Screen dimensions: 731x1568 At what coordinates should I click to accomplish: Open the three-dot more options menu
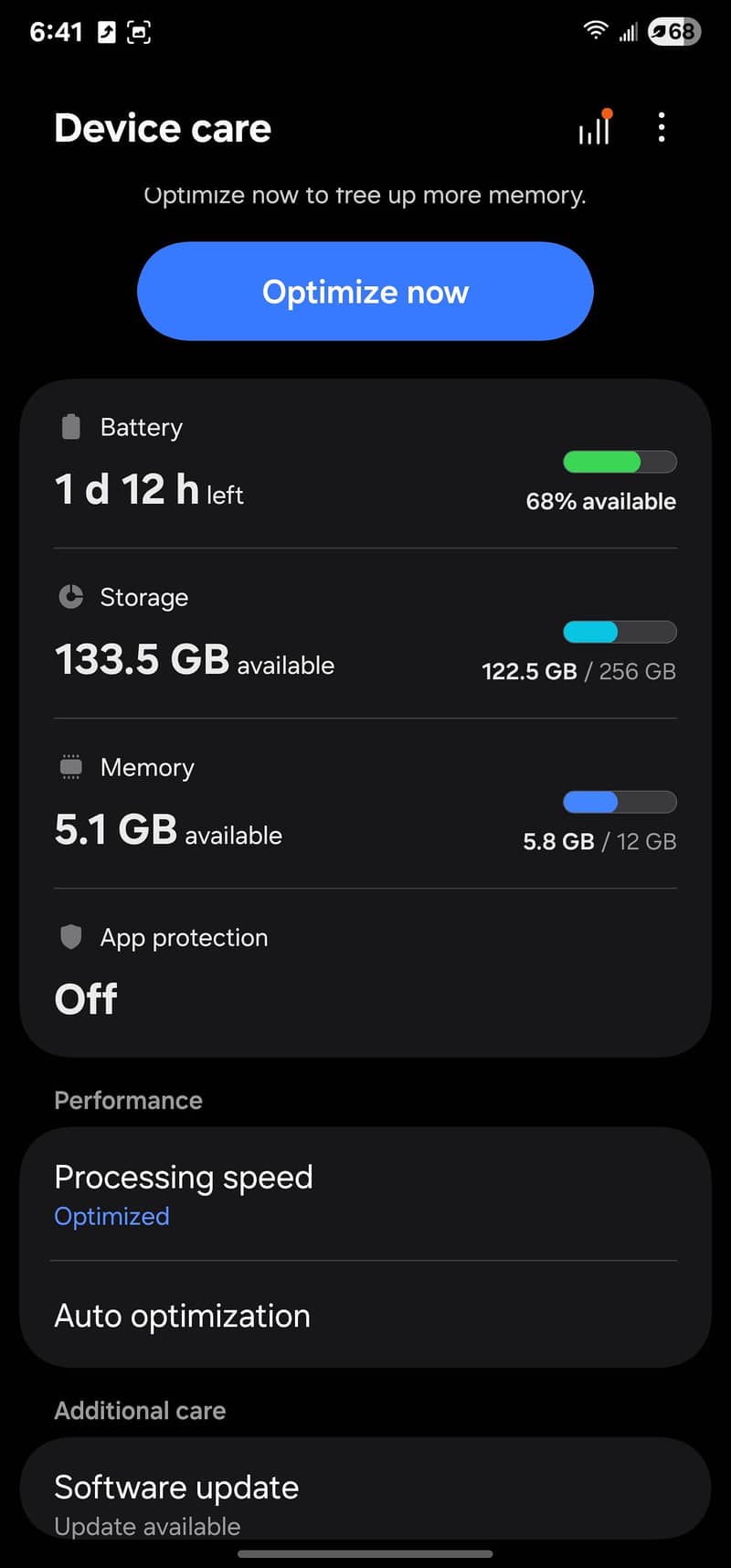coord(662,128)
